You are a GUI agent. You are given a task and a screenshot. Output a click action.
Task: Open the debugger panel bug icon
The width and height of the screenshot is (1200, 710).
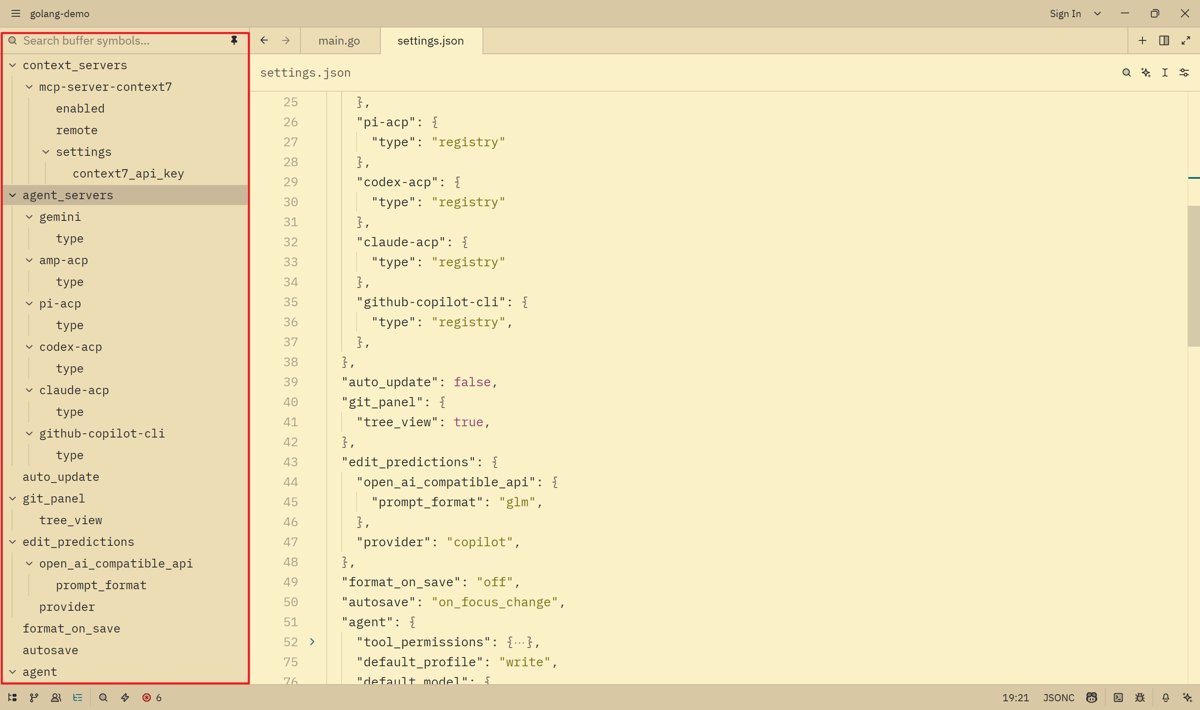(x=1141, y=698)
